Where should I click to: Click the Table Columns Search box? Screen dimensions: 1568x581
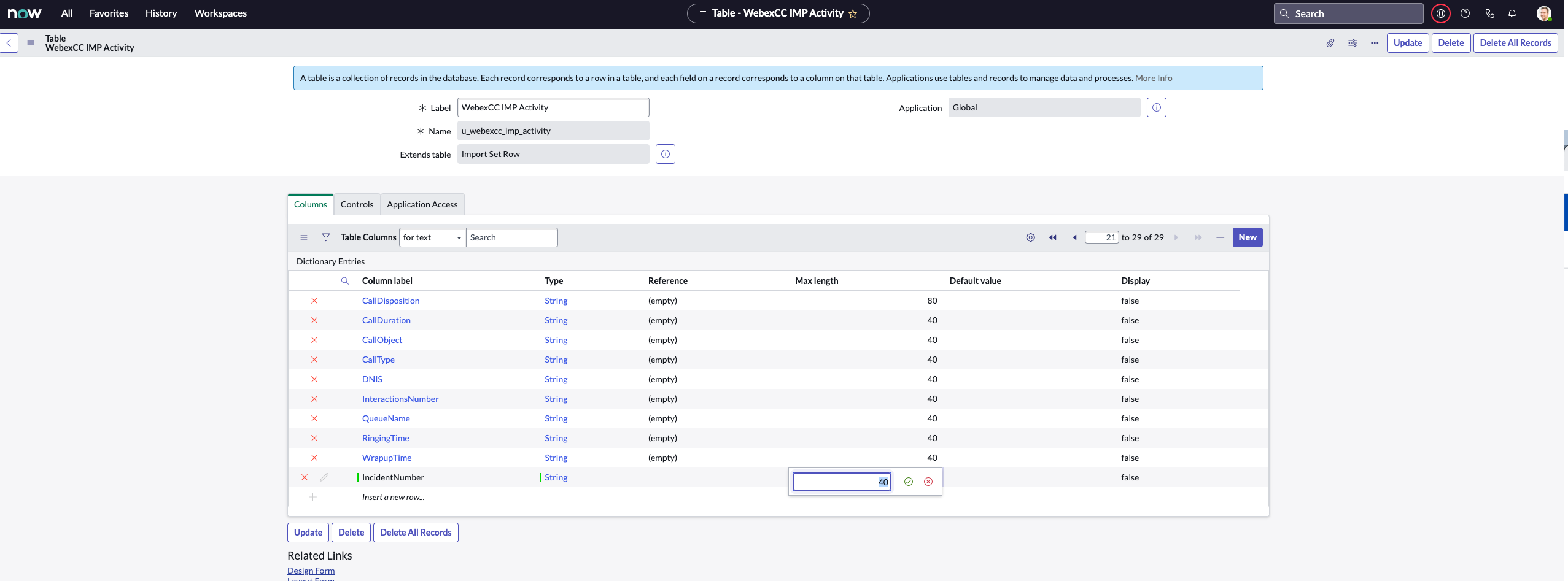pyautogui.click(x=511, y=237)
